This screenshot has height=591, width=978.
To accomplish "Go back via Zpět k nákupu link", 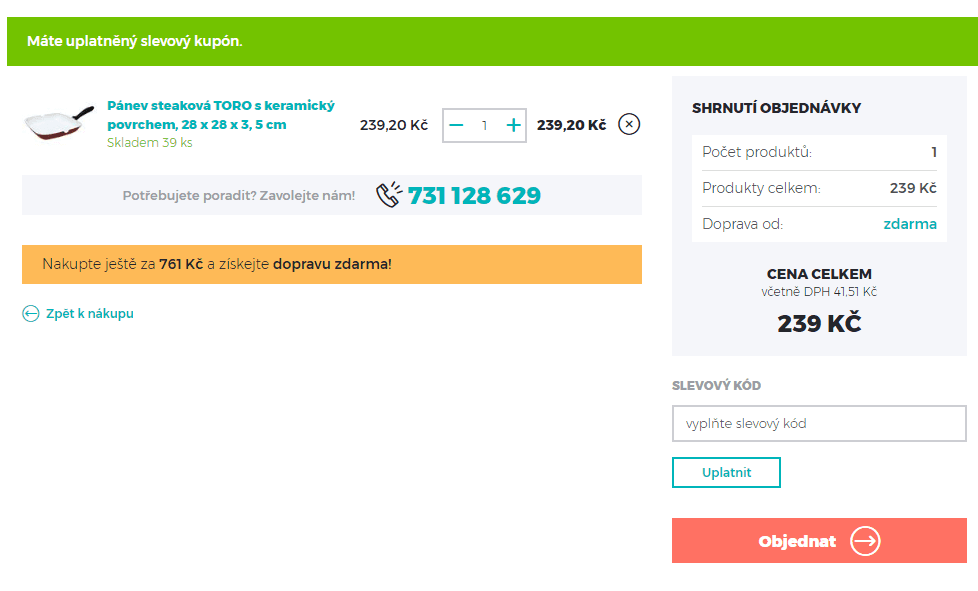I will click(89, 314).
